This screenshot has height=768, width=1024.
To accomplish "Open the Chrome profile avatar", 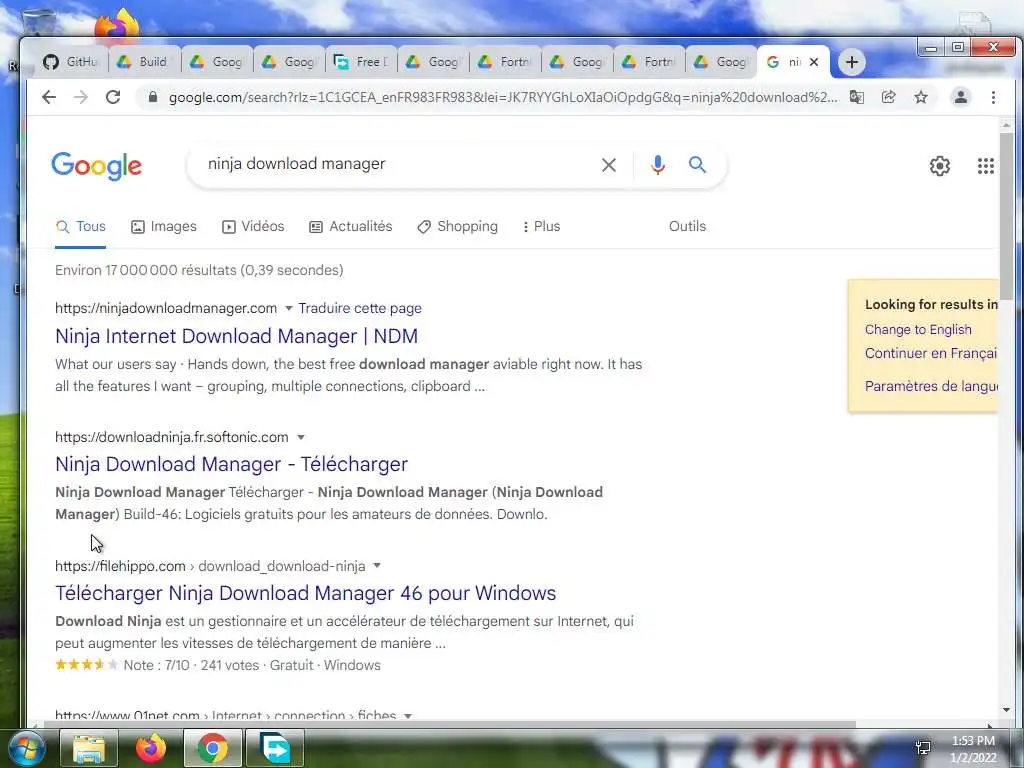I will point(961,97).
